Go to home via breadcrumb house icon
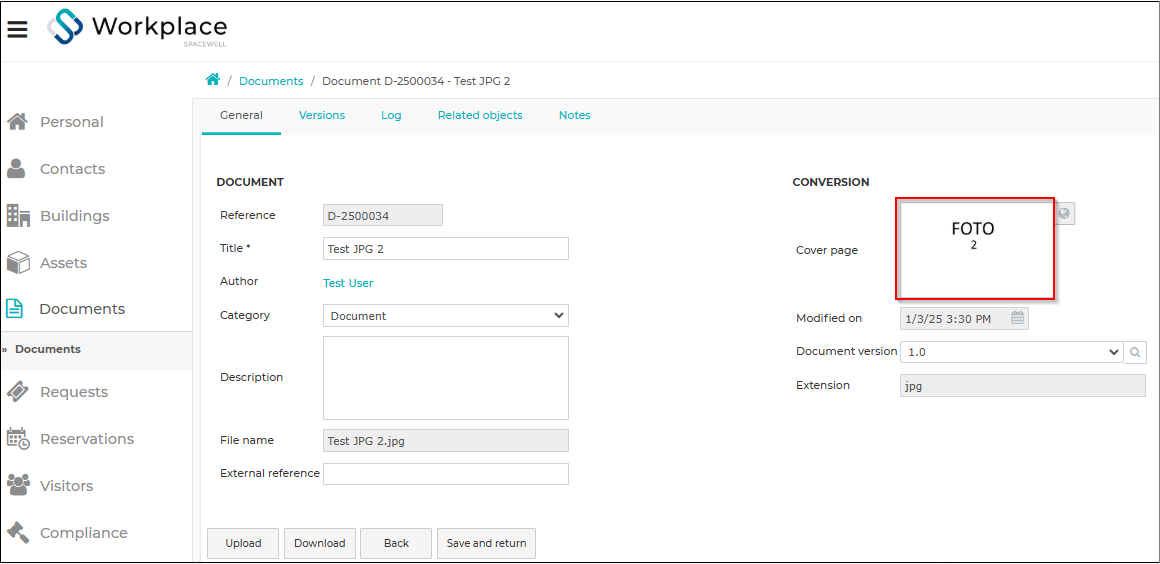 [213, 80]
